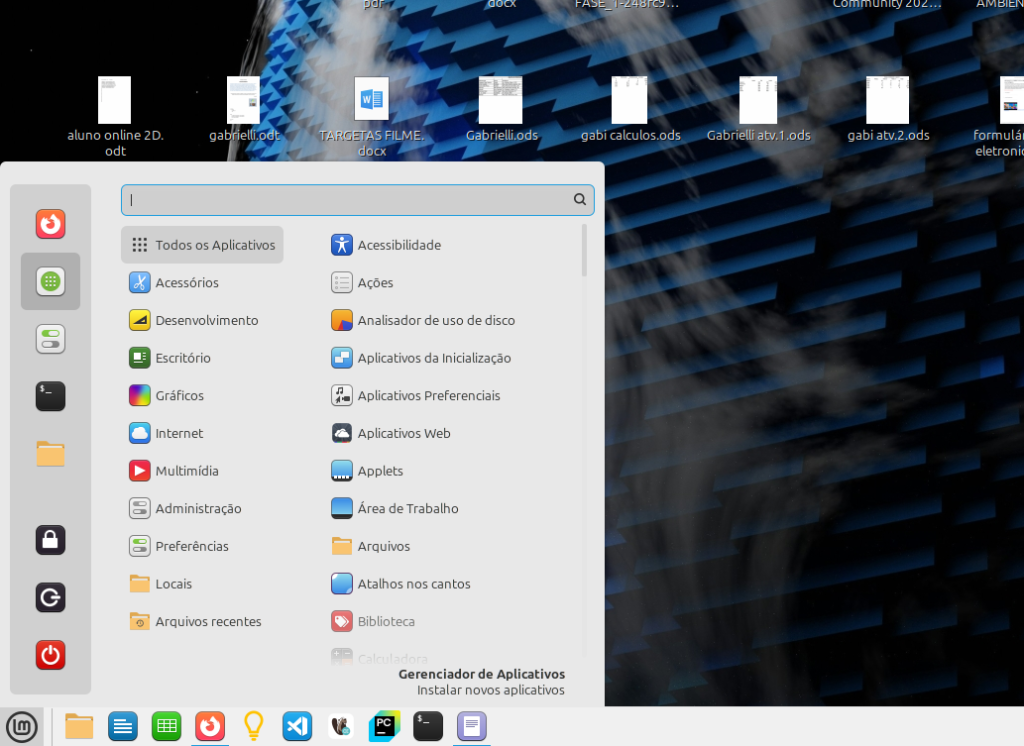
Task: Open Firefox from the menu favorites sidebar
Action: [x=50, y=224]
